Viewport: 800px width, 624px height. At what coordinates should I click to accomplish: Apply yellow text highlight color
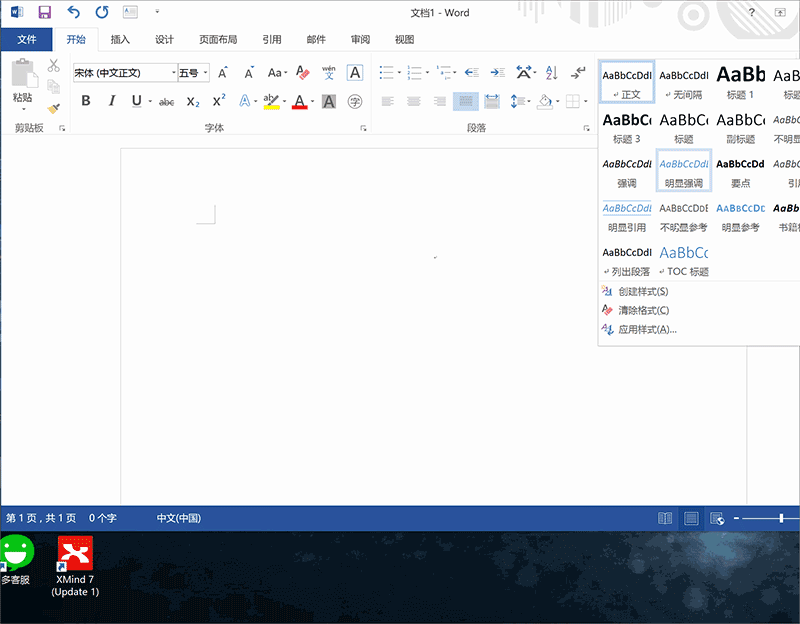point(271,102)
